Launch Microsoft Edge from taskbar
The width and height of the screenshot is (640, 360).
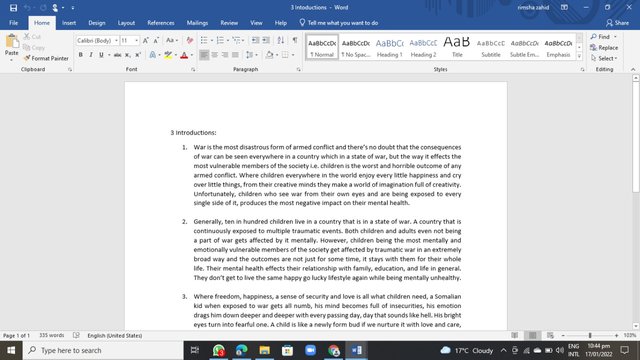click(242, 350)
